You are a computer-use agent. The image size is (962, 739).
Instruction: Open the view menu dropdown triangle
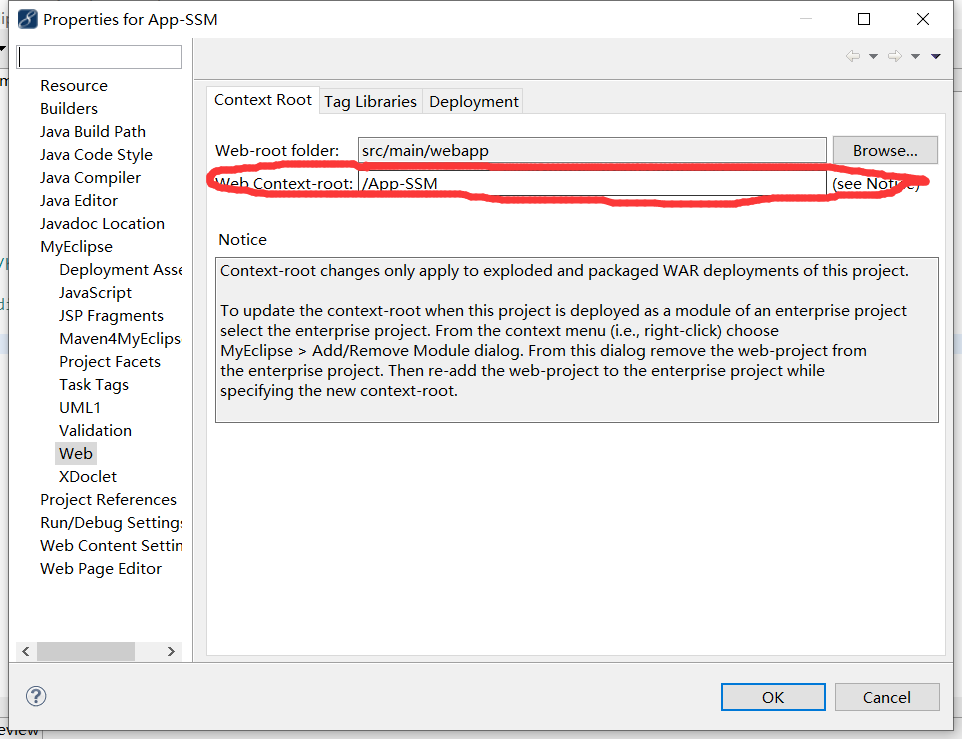coord(936,56)
